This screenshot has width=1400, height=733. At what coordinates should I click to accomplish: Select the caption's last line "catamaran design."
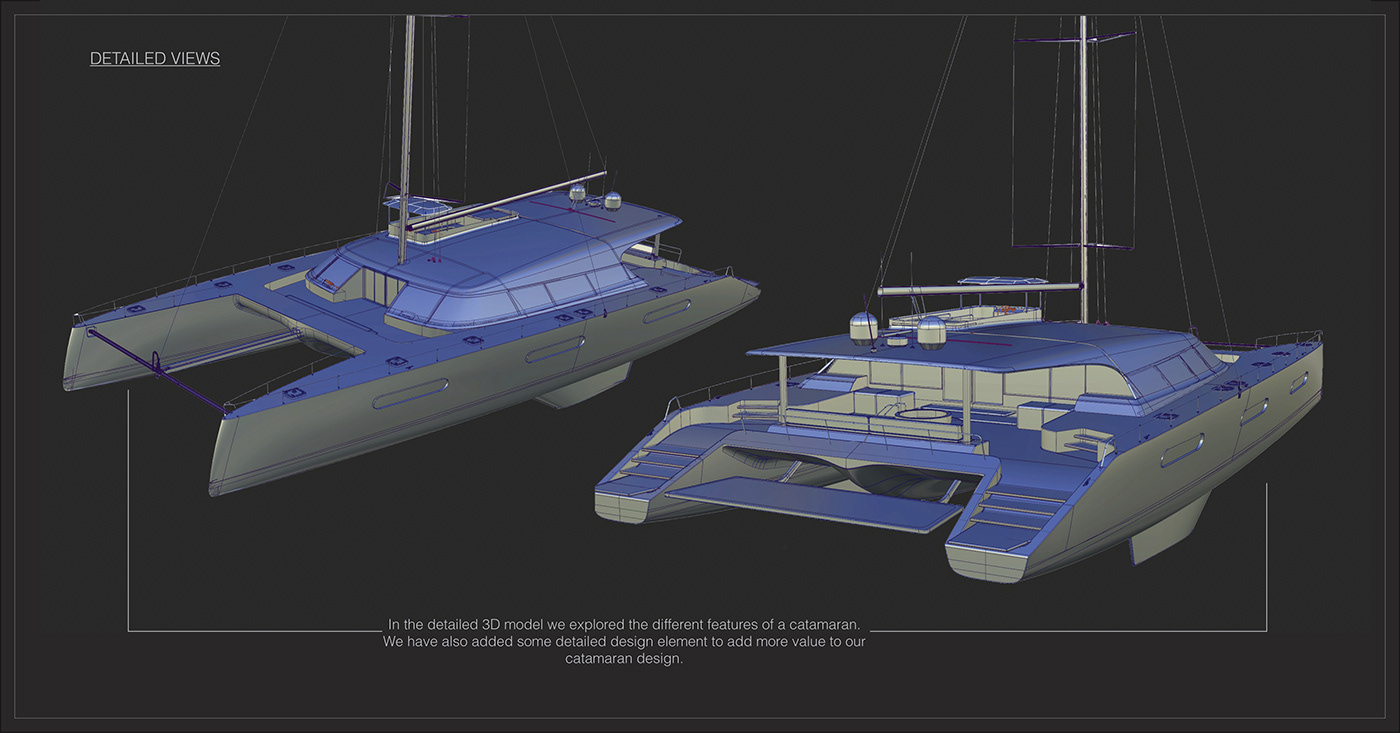tap(624, 659)
